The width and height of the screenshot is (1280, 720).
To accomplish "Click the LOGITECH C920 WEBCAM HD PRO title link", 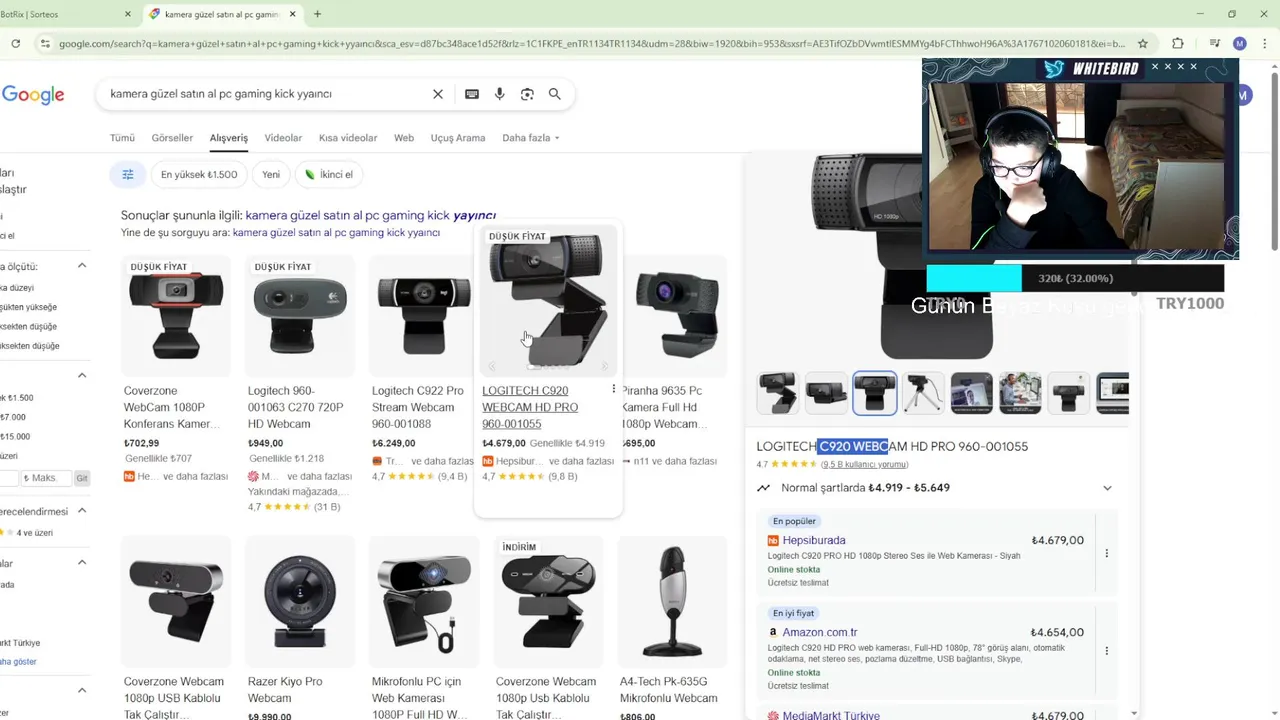I will coord(530,407).
